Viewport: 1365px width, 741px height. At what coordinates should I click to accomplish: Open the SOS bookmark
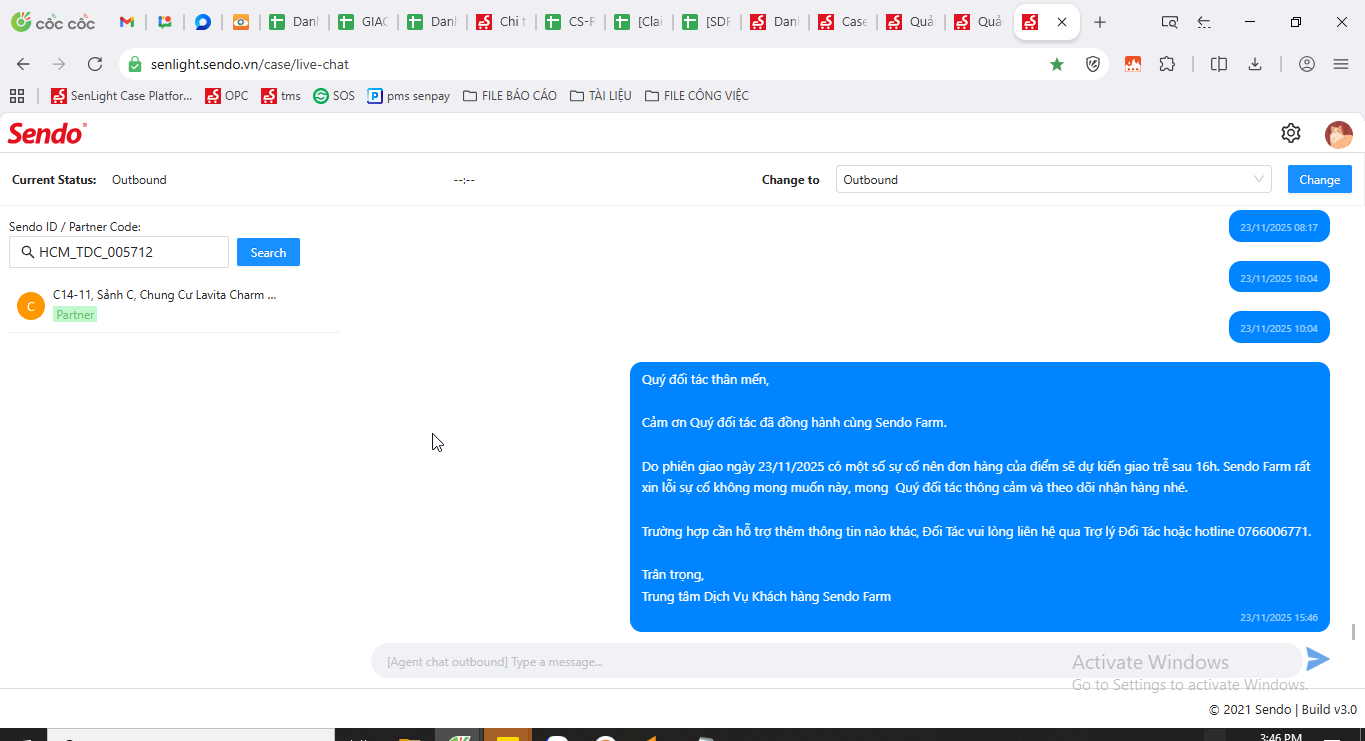(334, 96)
